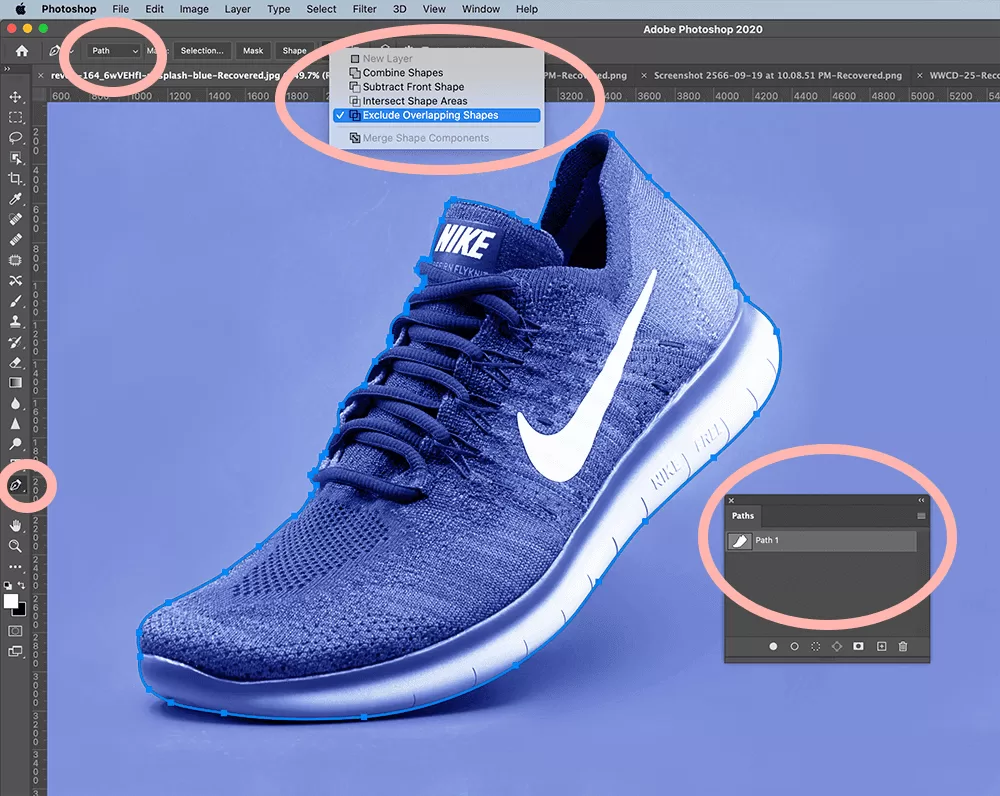The height and width of the screenshot is (796, 1000).
Task: Reset to default foreground/background colors
Action: click(x=8, y=585)
